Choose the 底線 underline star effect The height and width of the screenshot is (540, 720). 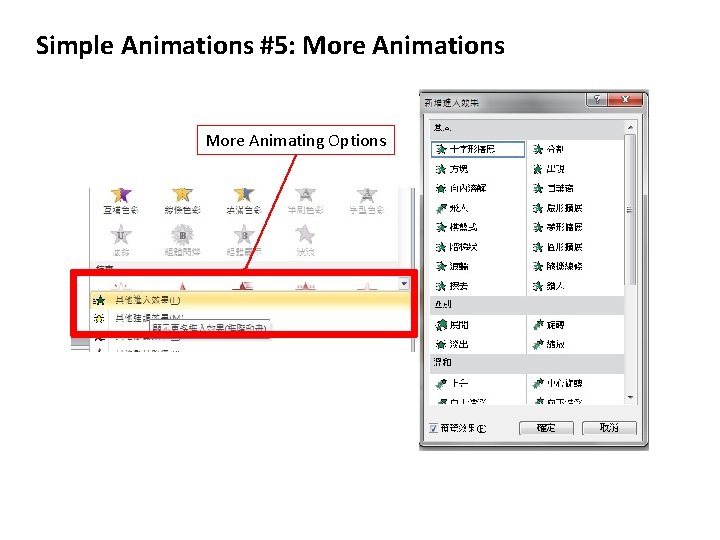[x=121, y=240]
